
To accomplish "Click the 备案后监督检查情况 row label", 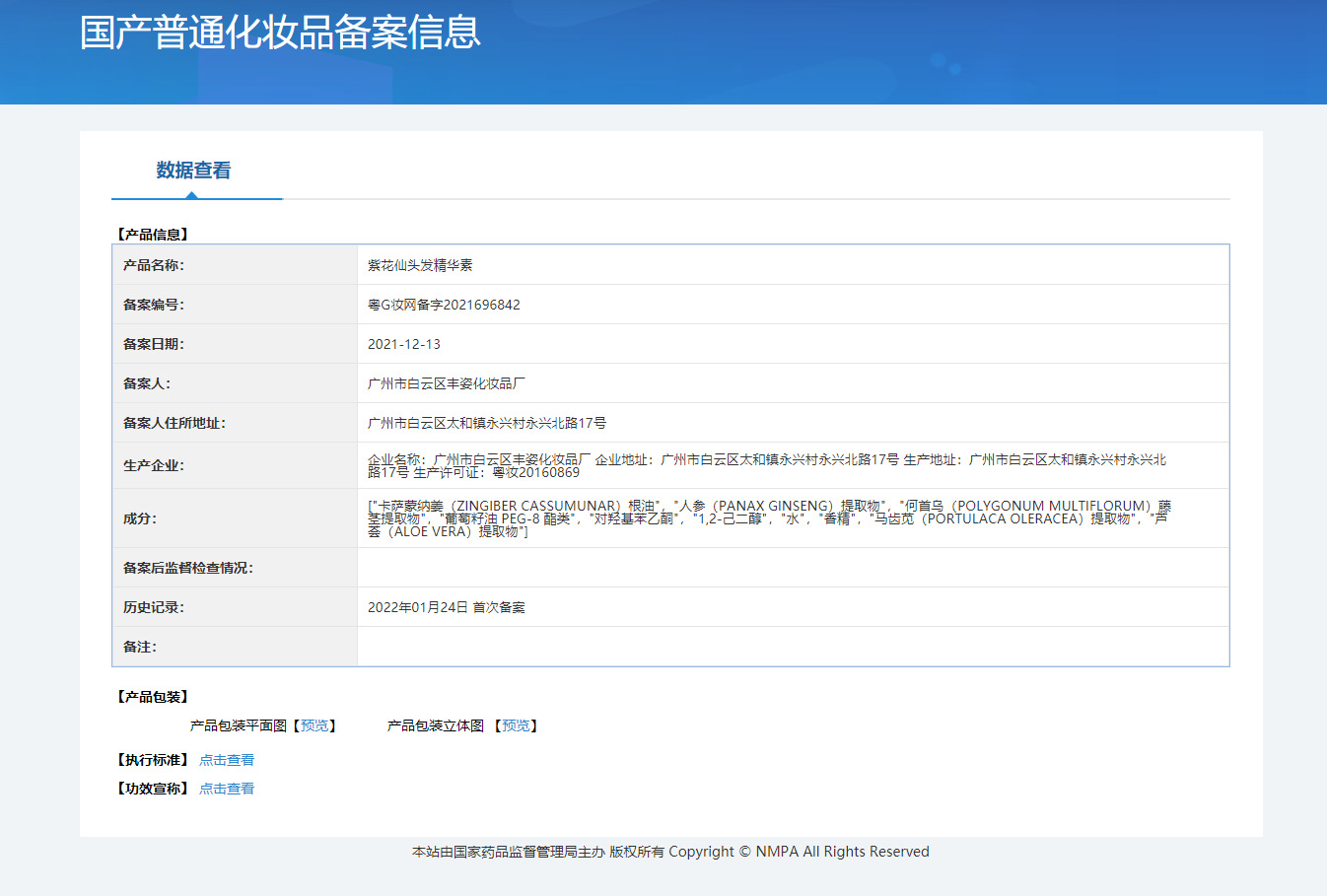I will coord(188,568).
